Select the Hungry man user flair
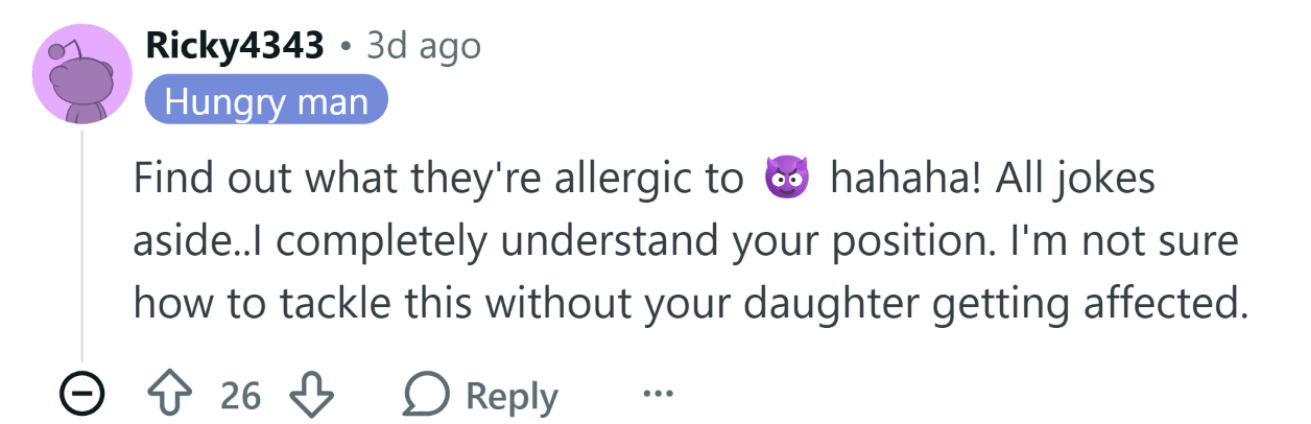The height and width of the screenshot is (424, 1311). [266, 100]
